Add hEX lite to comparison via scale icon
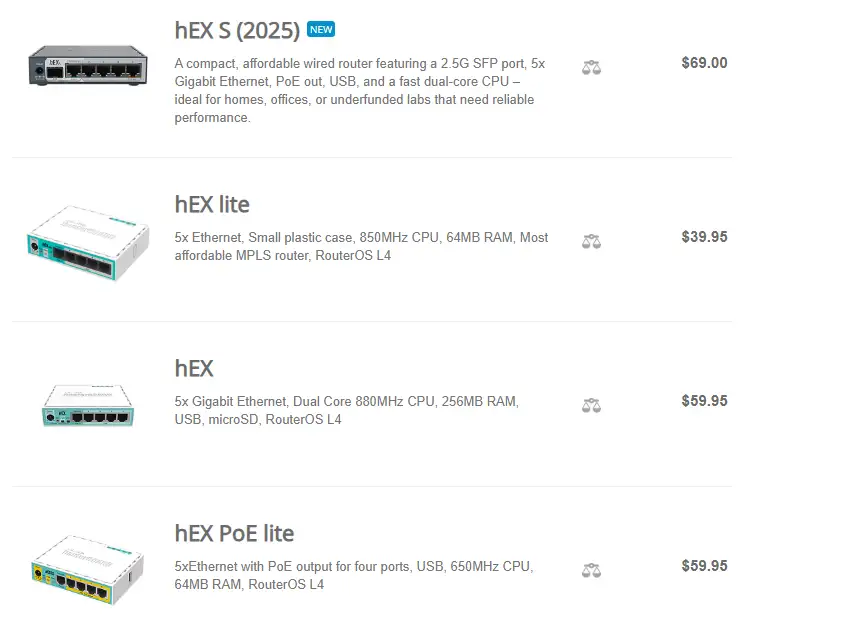Image resolution: width=846 pixels, height=644 pixels. click(x=591, y=241)
